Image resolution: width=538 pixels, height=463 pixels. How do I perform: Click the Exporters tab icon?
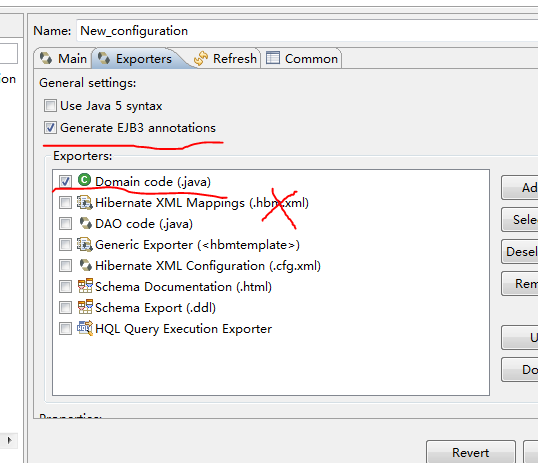[x=104, y=58]
